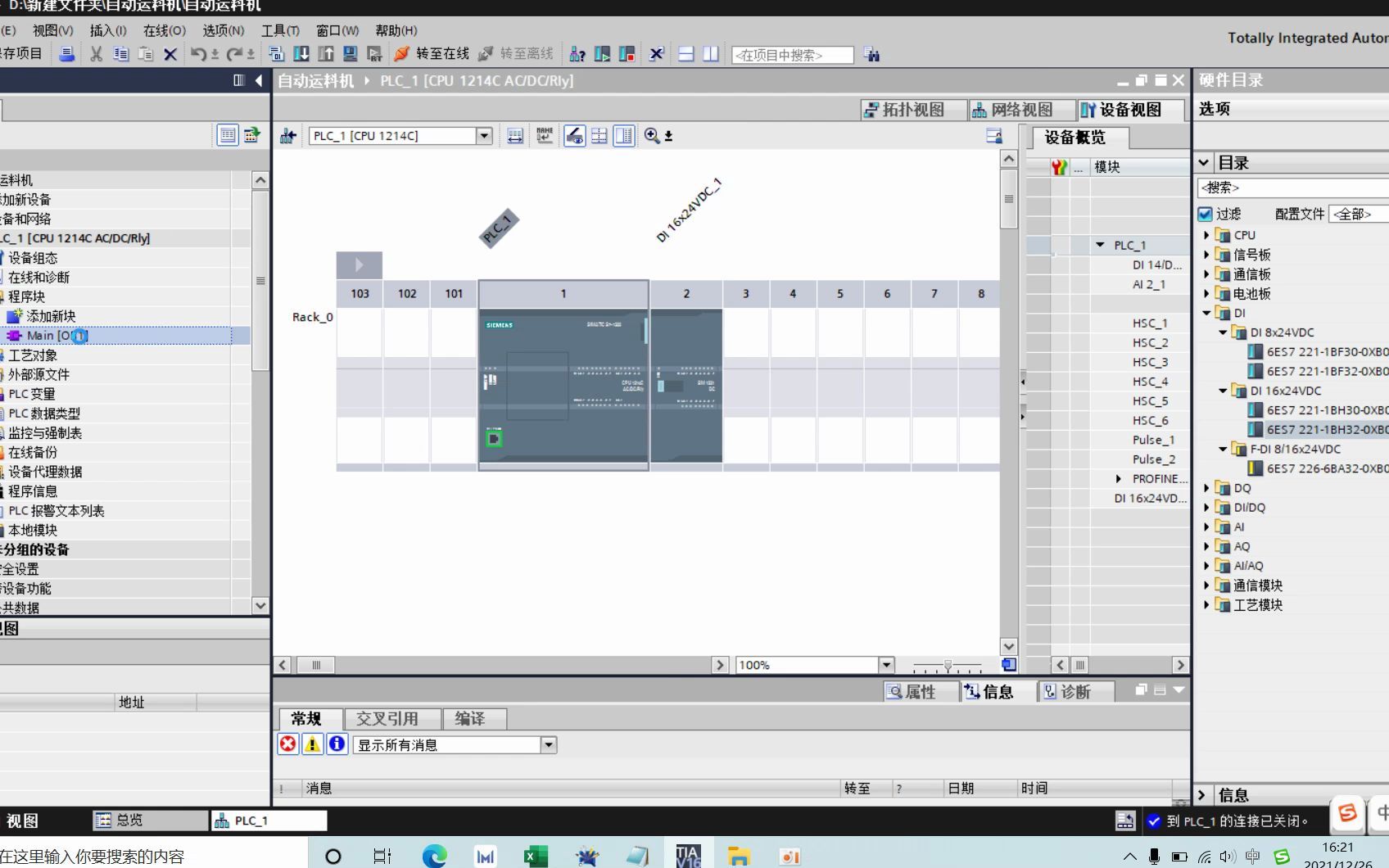Image resolution: width=1389 pixels, height=868 pixels.
Task: Click the zoom slider in device view
Action: coord(948,666)
